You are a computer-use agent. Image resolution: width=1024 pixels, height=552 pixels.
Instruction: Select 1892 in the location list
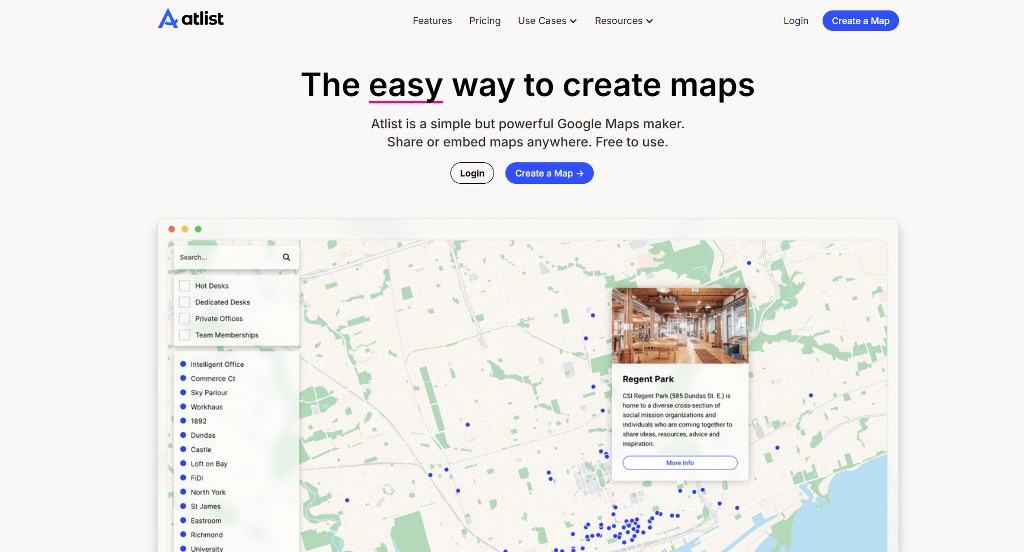pos(193,421)
